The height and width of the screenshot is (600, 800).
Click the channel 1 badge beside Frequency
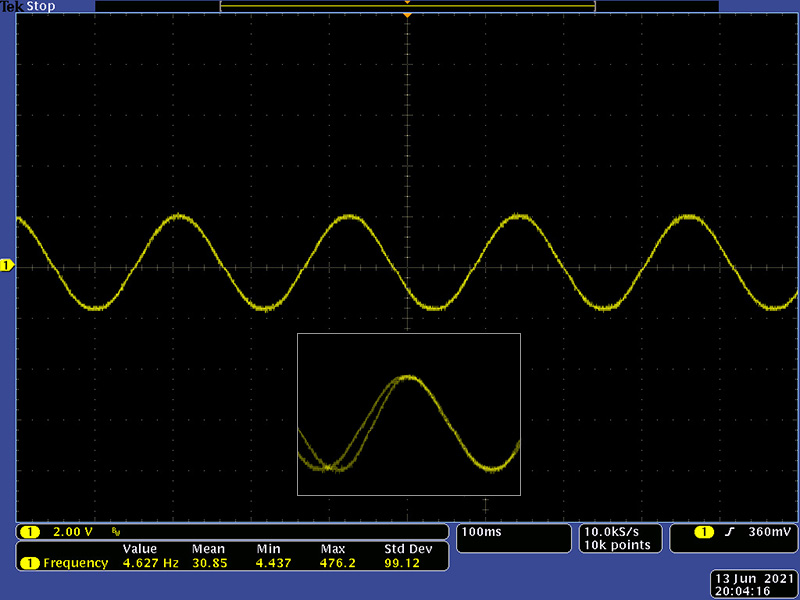coord(30,563)
